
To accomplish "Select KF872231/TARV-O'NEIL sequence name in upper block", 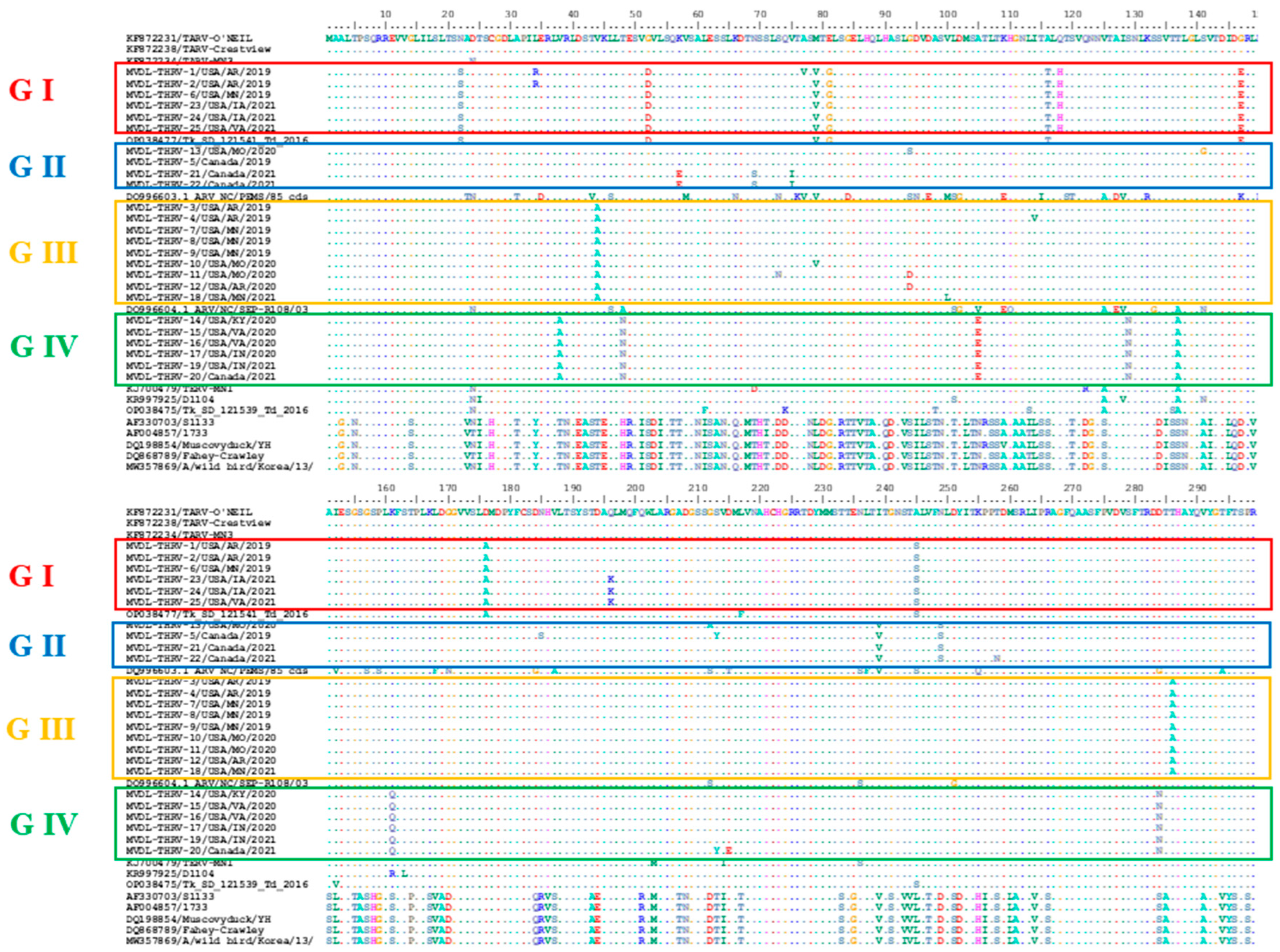I will (x=189, y=39).
